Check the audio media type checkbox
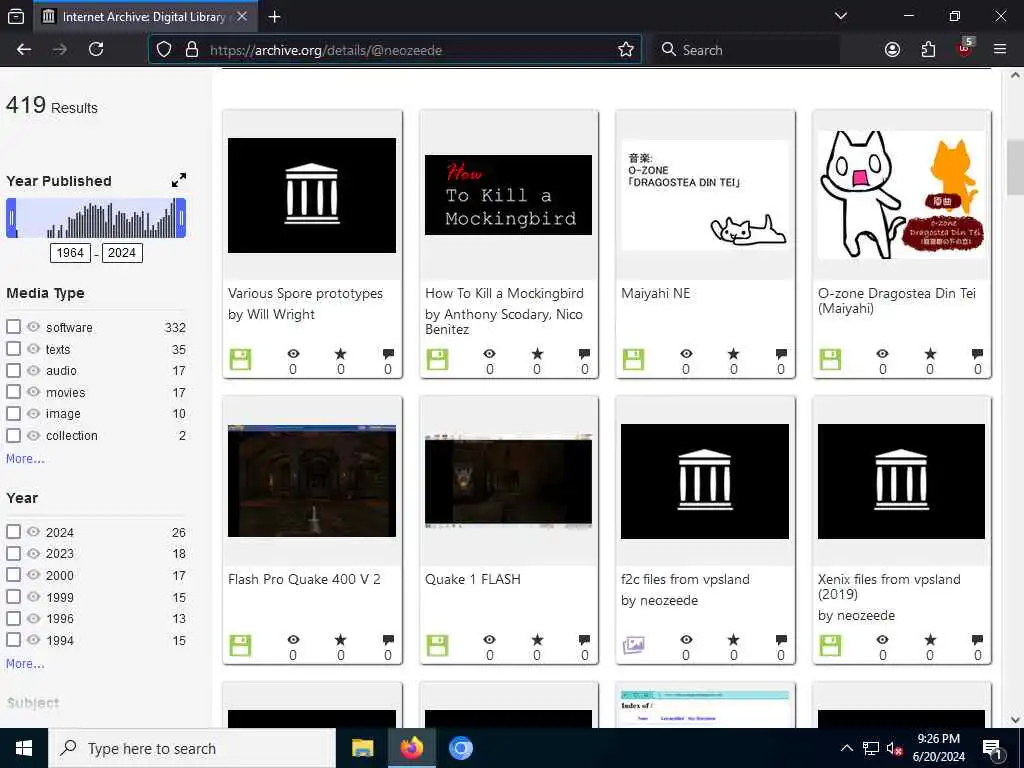 pyautogui.click(x=13, y=370)
